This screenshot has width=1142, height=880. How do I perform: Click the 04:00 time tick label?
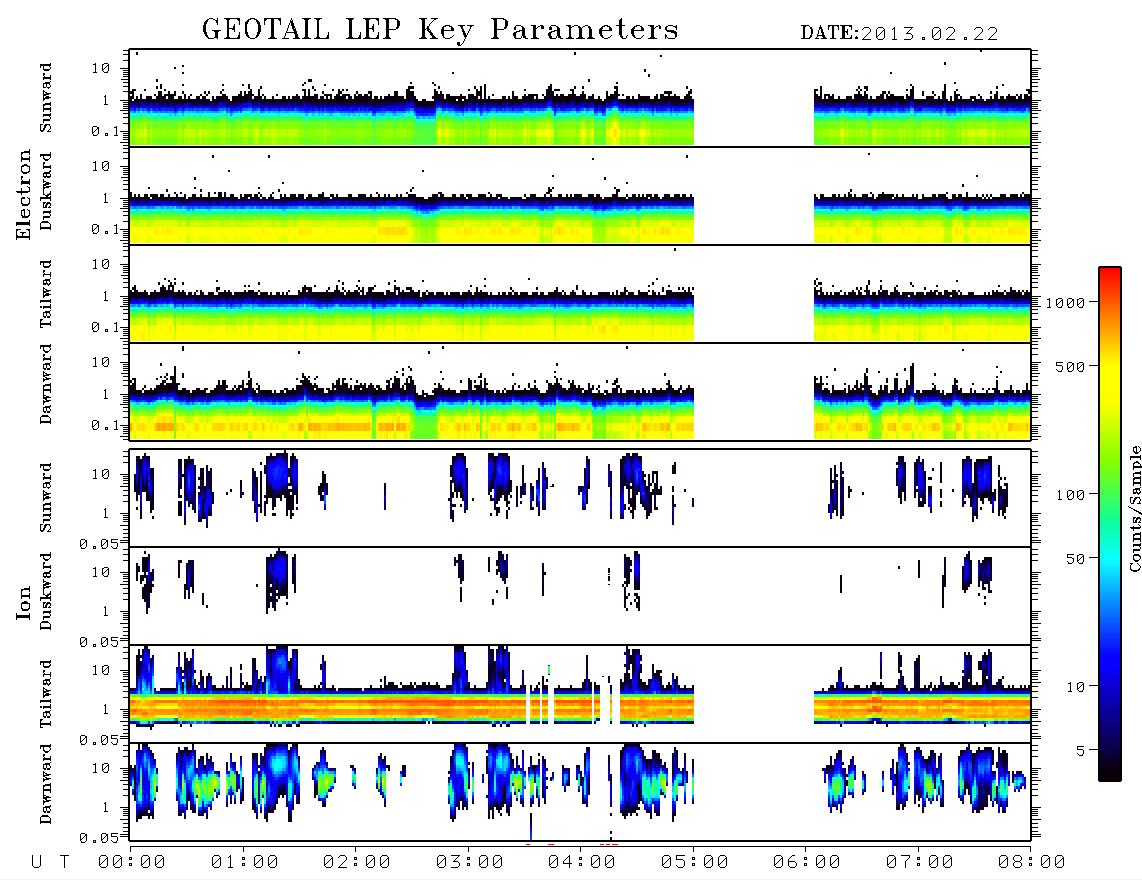[x=582, y=862]
